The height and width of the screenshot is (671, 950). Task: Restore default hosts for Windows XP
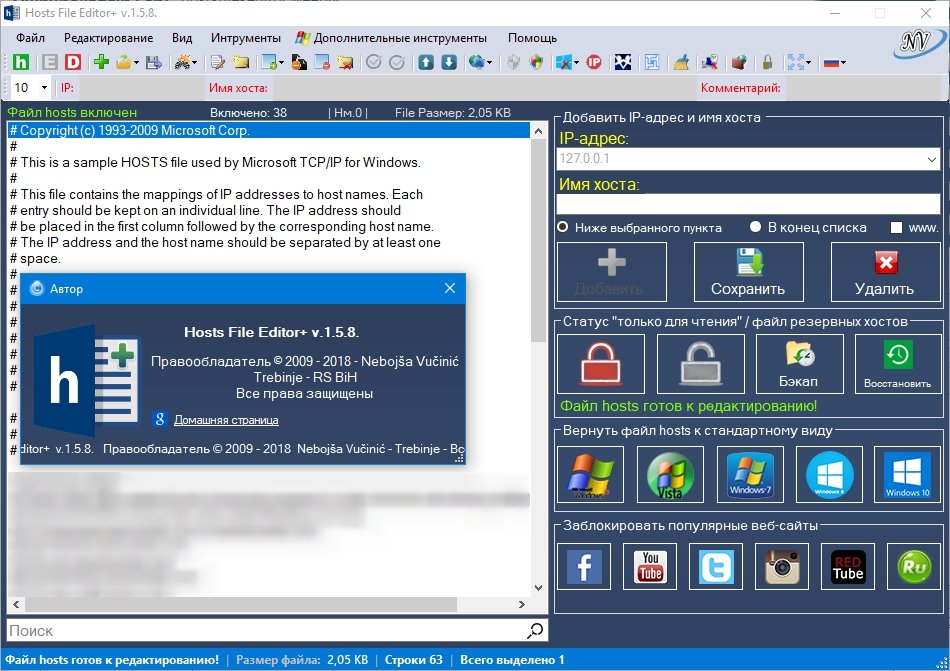pyautogui.click(x=590, y=474)
